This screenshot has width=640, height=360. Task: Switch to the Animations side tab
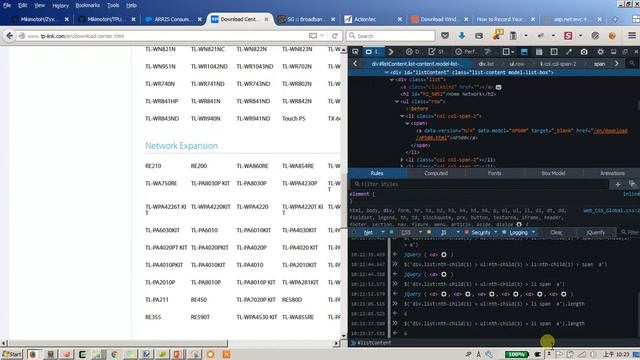point(612,173)
